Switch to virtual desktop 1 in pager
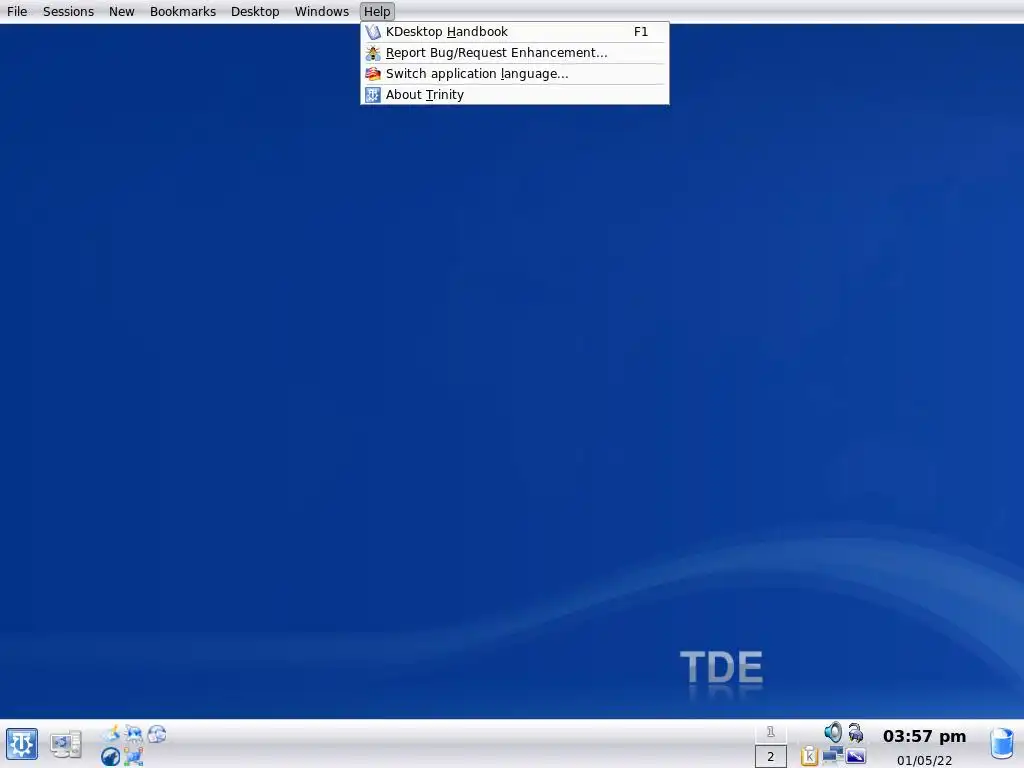The height and width of the screenshot is (768, 1024). (771, 732)
